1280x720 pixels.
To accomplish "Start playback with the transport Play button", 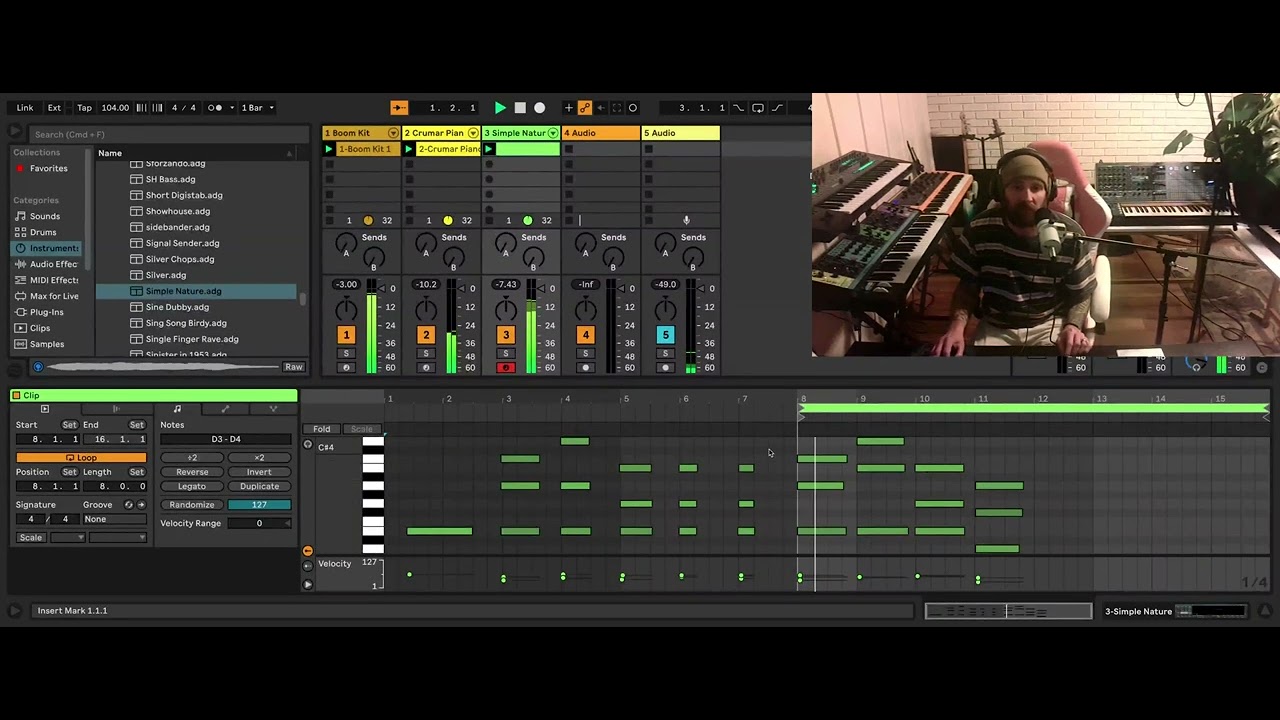I will (500, 108).
